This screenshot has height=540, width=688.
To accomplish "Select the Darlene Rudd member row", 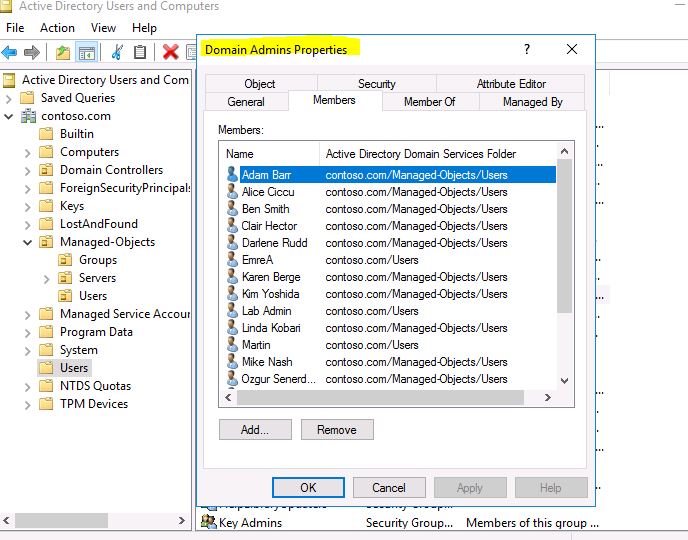I will click(391, 243).
